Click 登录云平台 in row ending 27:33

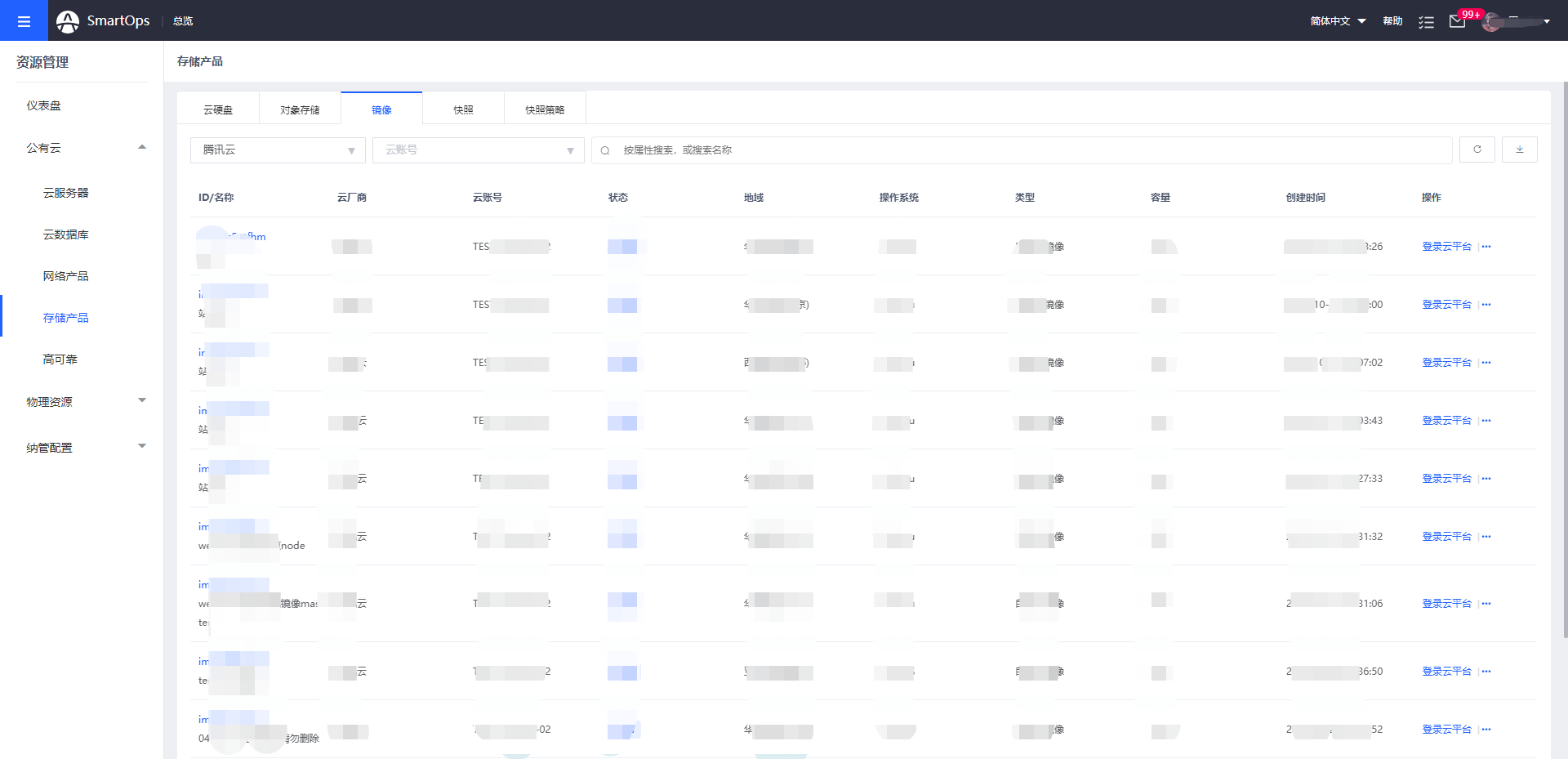coord(1446,479)
